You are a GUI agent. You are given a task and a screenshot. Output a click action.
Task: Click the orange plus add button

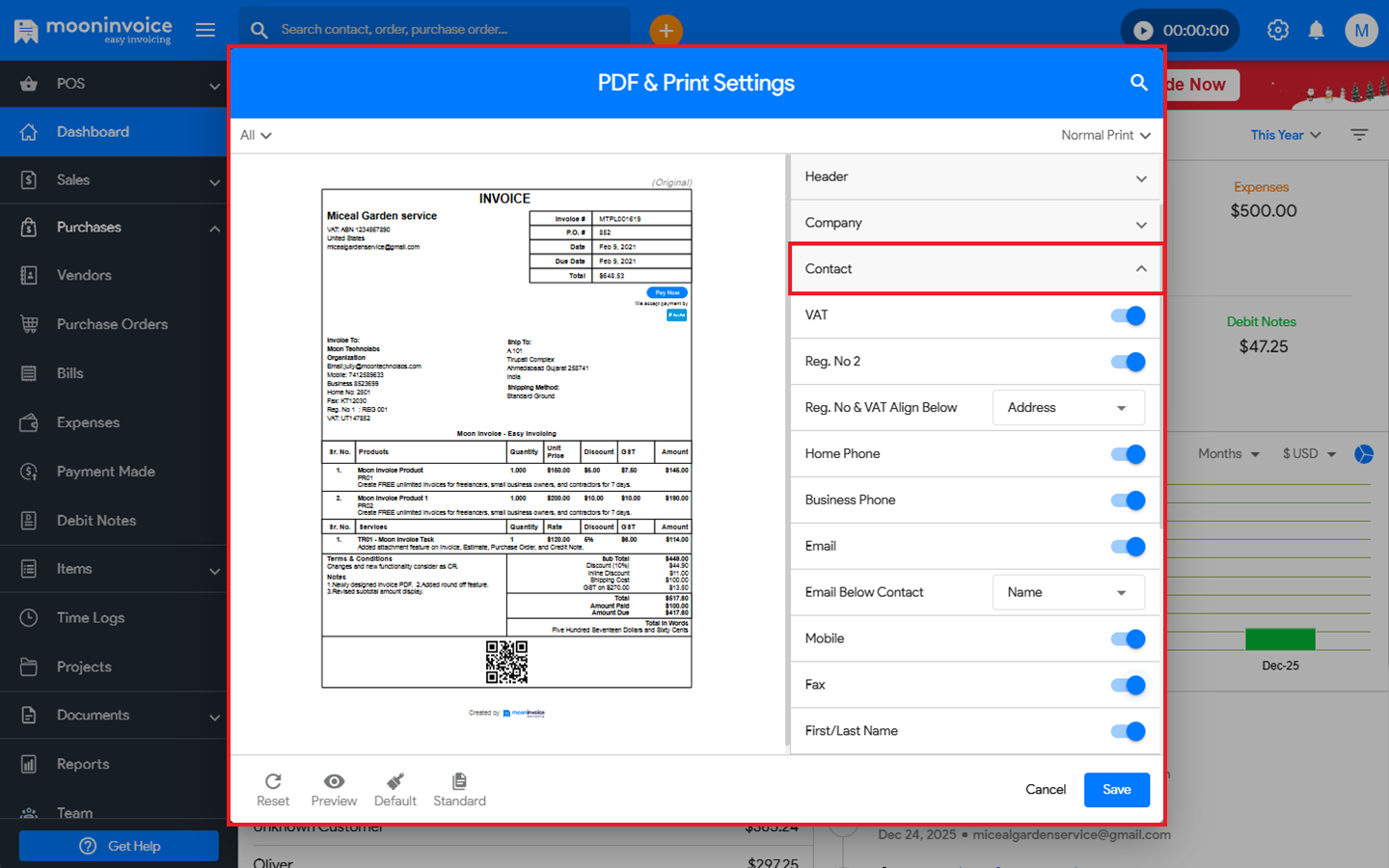pyautogui.click(x=666, y=30)
